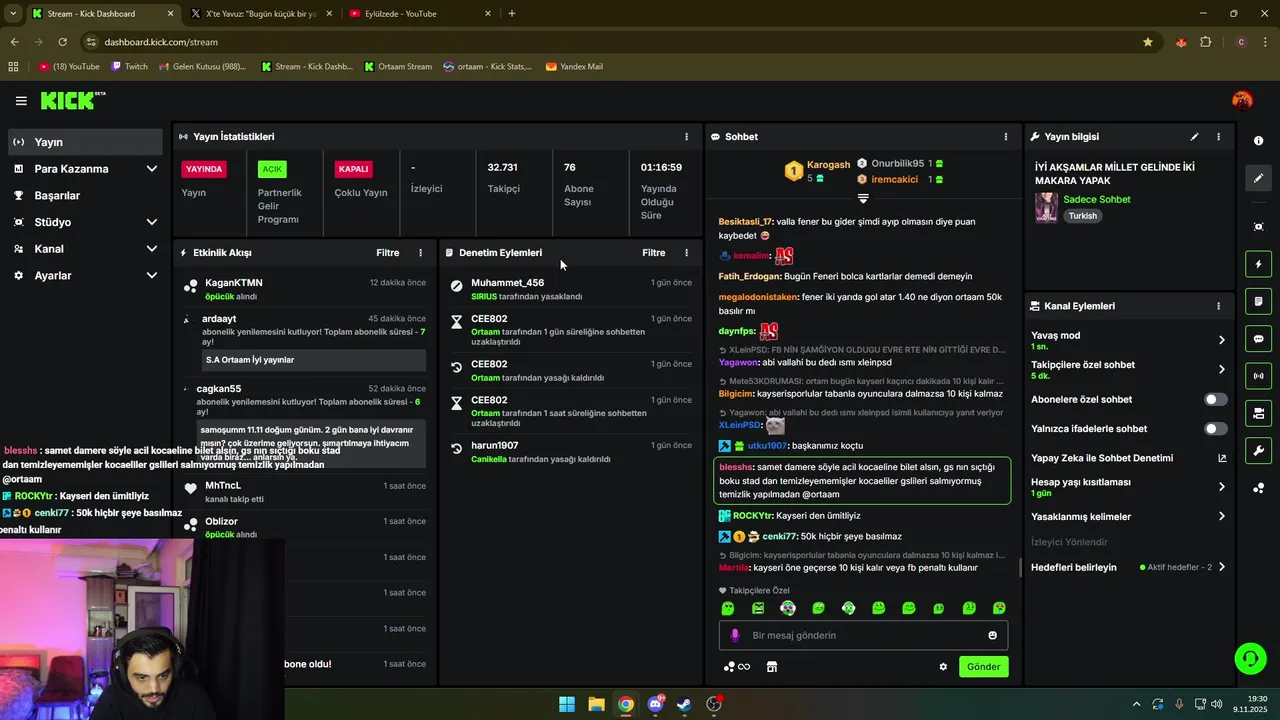The image size is (1280, 720).
Task: Open Steam from the Windows taskbar
Action: pyautogui.click(x=684, y=704)
